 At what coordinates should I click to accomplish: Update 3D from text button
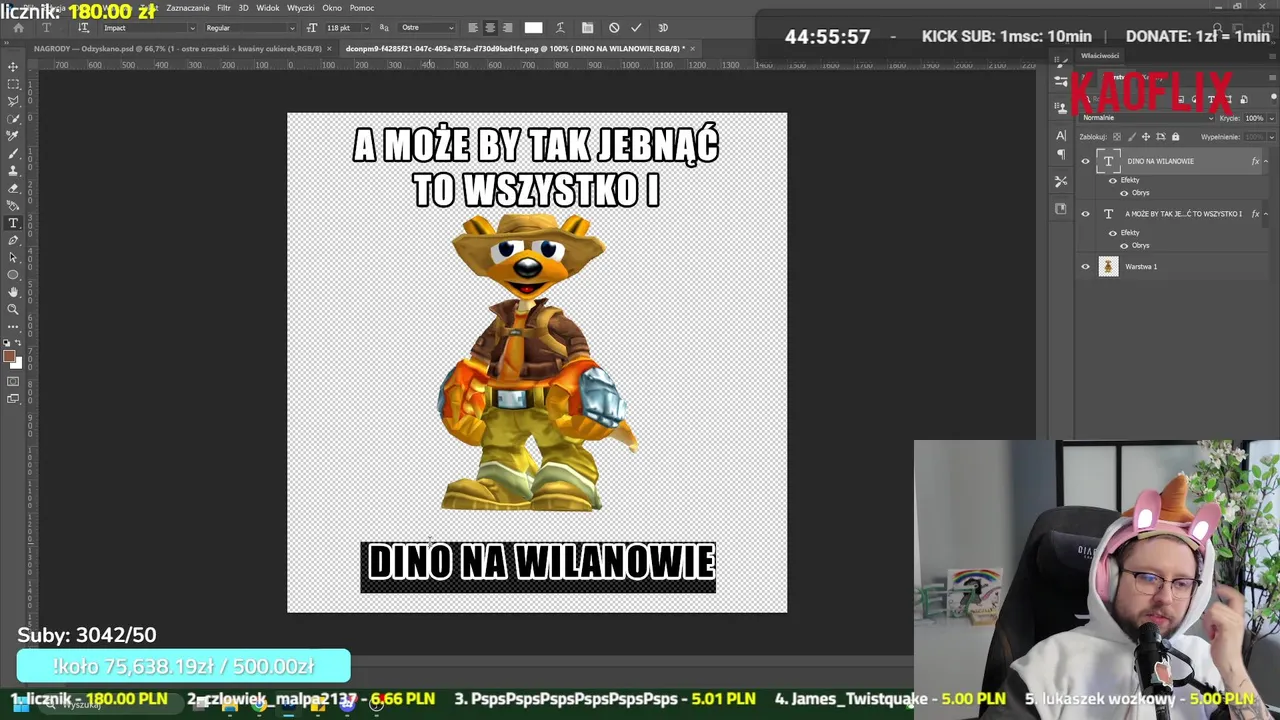tap(662, 28)
